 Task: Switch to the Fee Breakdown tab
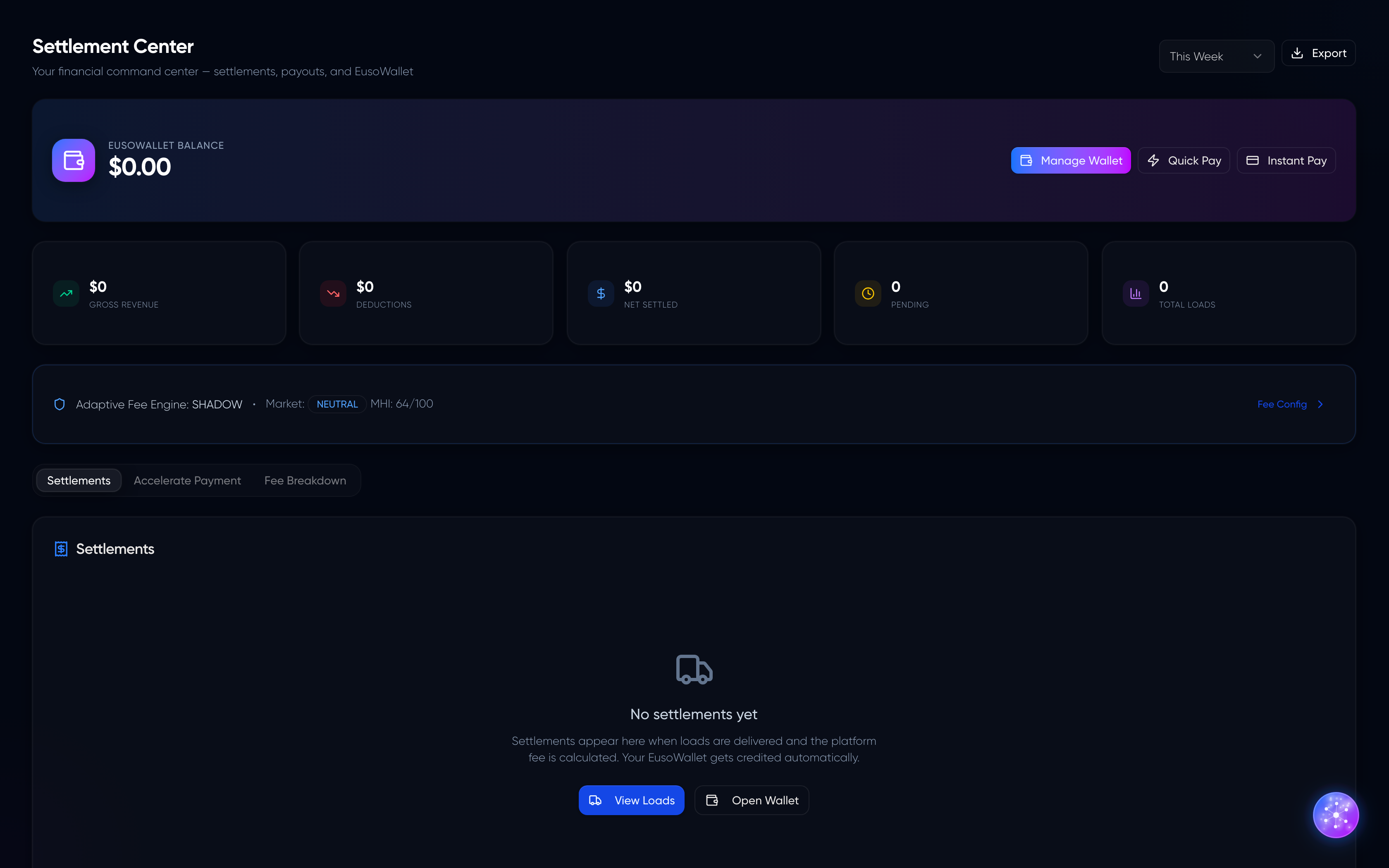[x=305, y=480]
